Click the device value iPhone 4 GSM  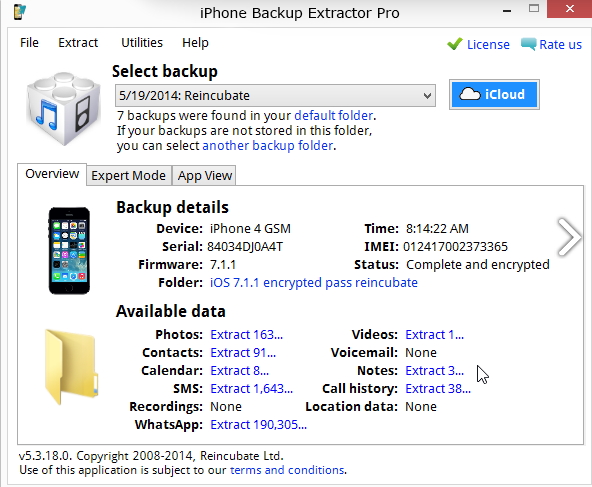[250, 229]
